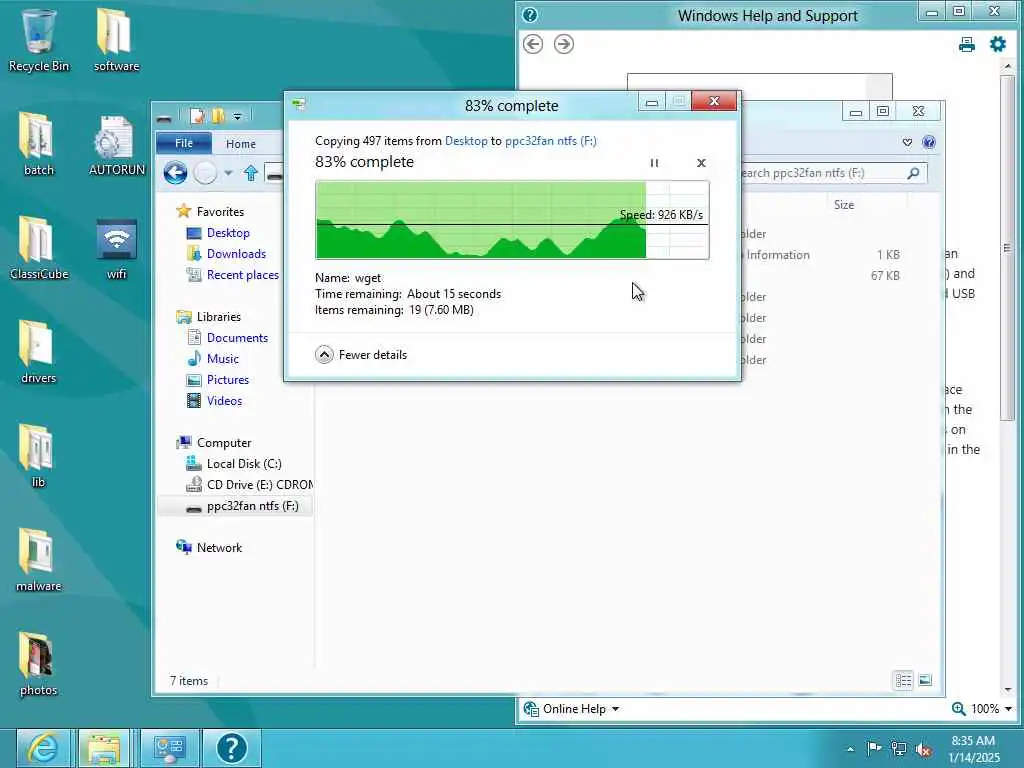Select the lib folder icon
The height and width of the screenshot is (768, 1024).
click(39, 456)
